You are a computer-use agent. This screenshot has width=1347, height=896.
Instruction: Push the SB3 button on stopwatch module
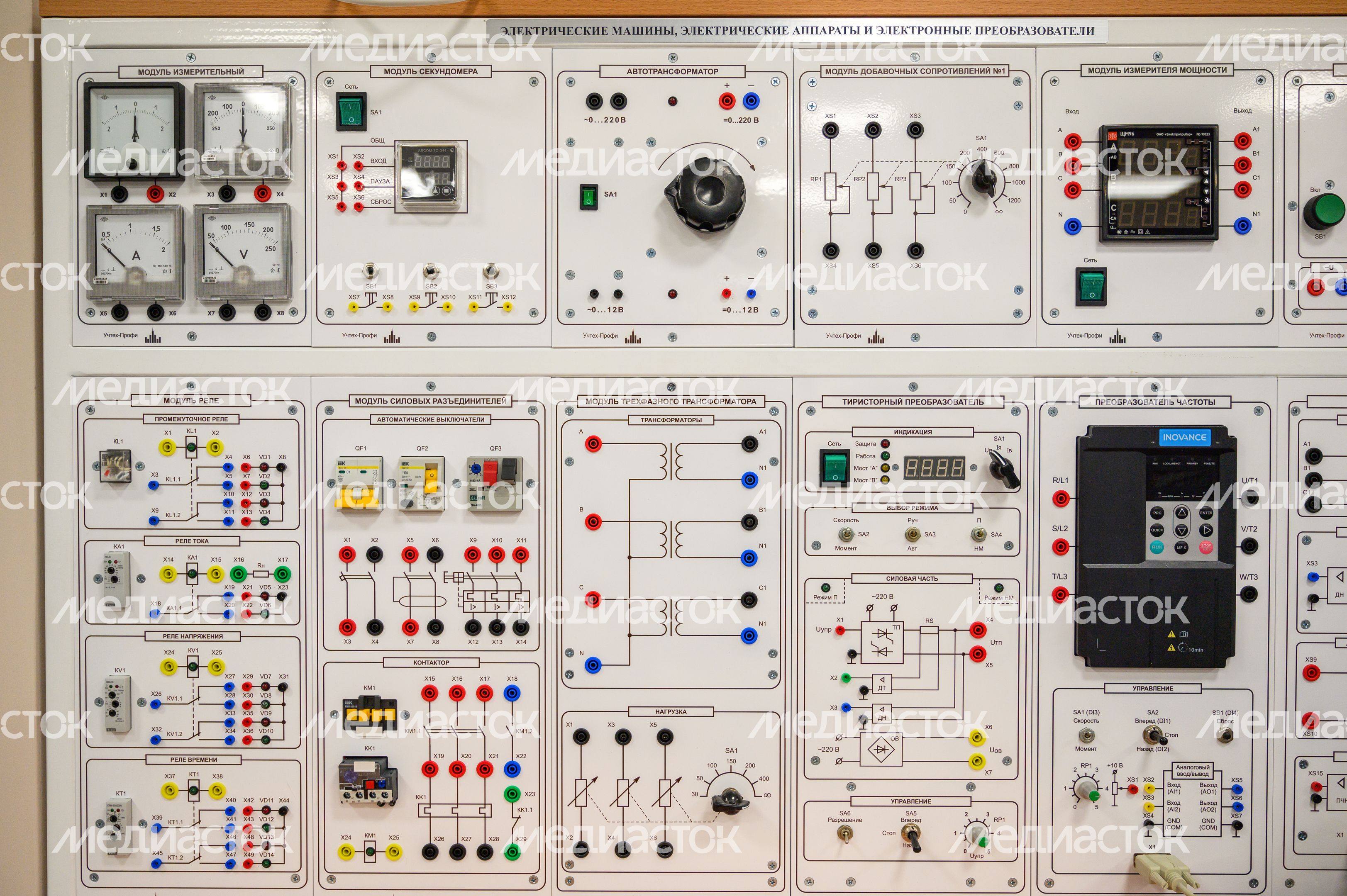tap(491, 271)
